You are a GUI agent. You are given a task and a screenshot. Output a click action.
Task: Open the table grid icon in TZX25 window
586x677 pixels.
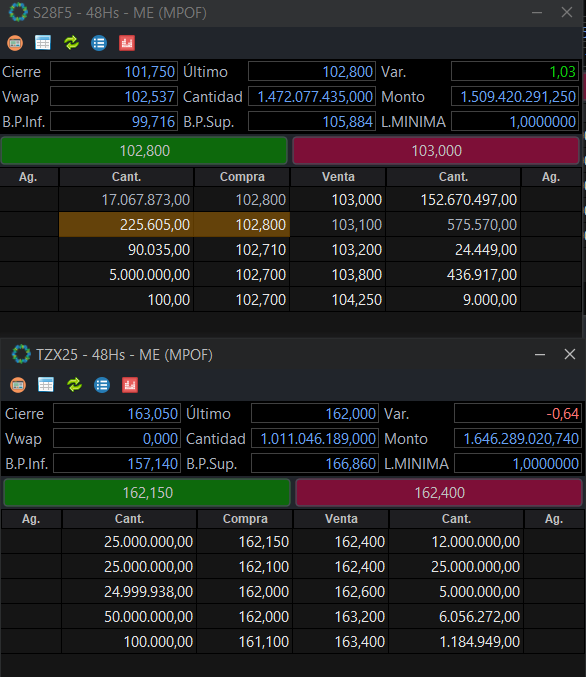tap(46, 385)
